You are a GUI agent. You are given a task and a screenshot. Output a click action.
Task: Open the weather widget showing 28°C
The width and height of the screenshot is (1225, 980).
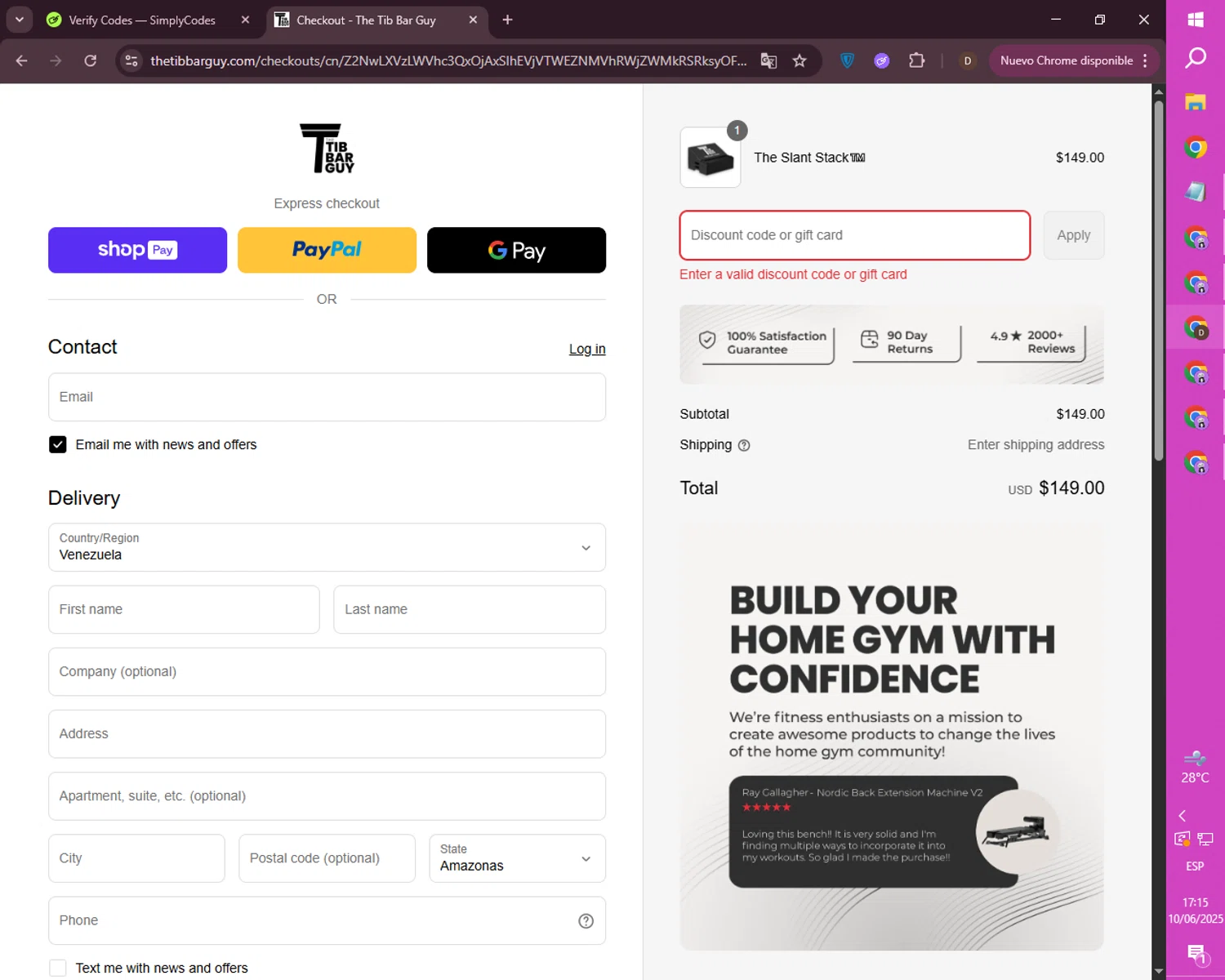(1196, 768)
